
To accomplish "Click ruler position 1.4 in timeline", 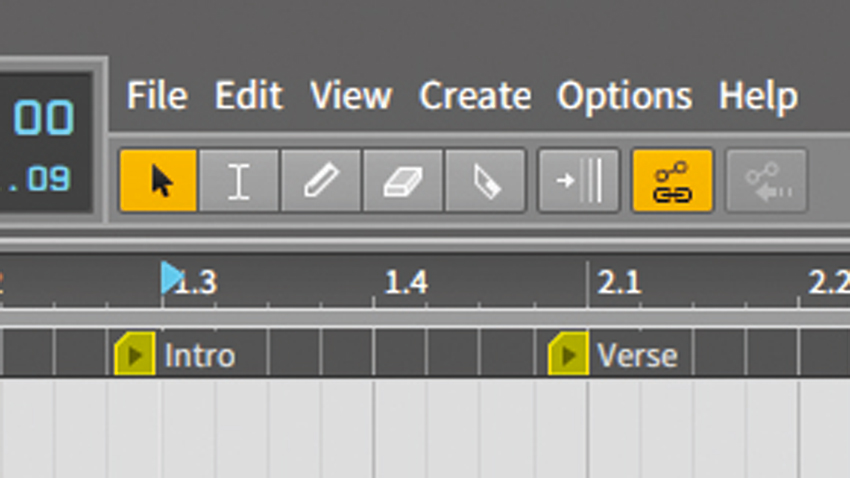I will [x=406, y=283].
